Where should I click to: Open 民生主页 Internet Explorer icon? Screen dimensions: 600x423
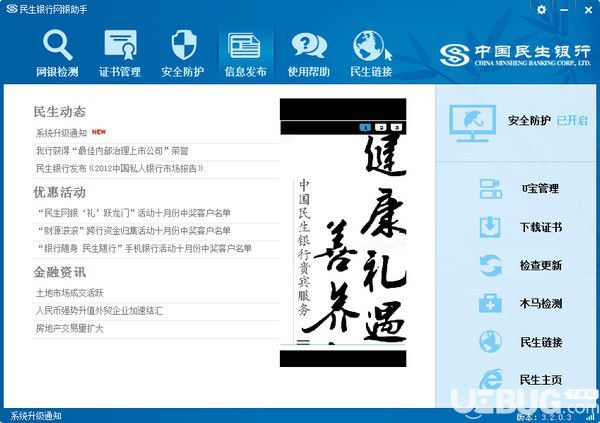[x=491, y=379]
